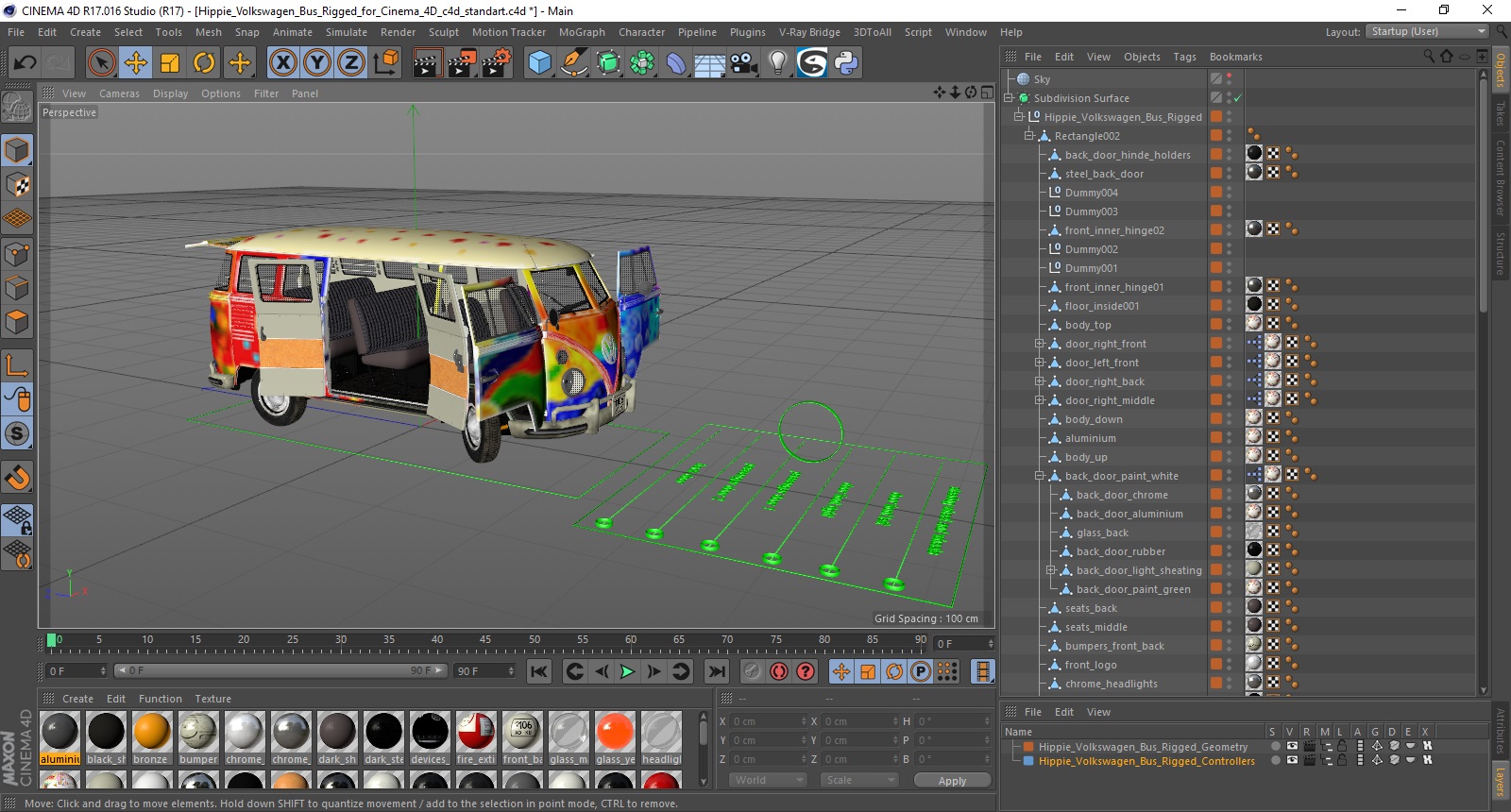1511x812 pixels.
Task: Click the Coordinate System icon
Action: (x=385, y=63)
